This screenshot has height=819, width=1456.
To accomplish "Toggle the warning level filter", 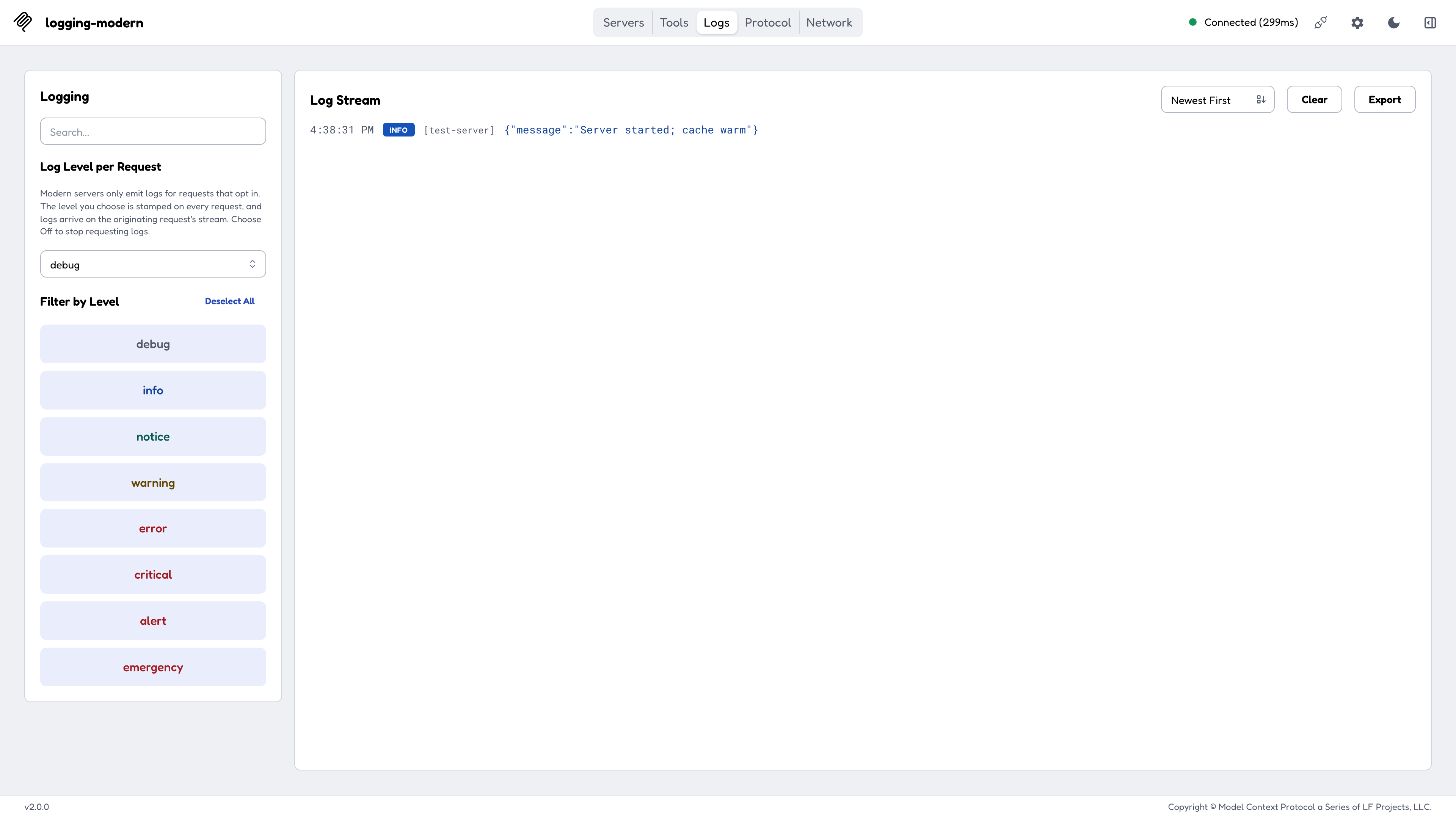I will [x=153, y=483].
